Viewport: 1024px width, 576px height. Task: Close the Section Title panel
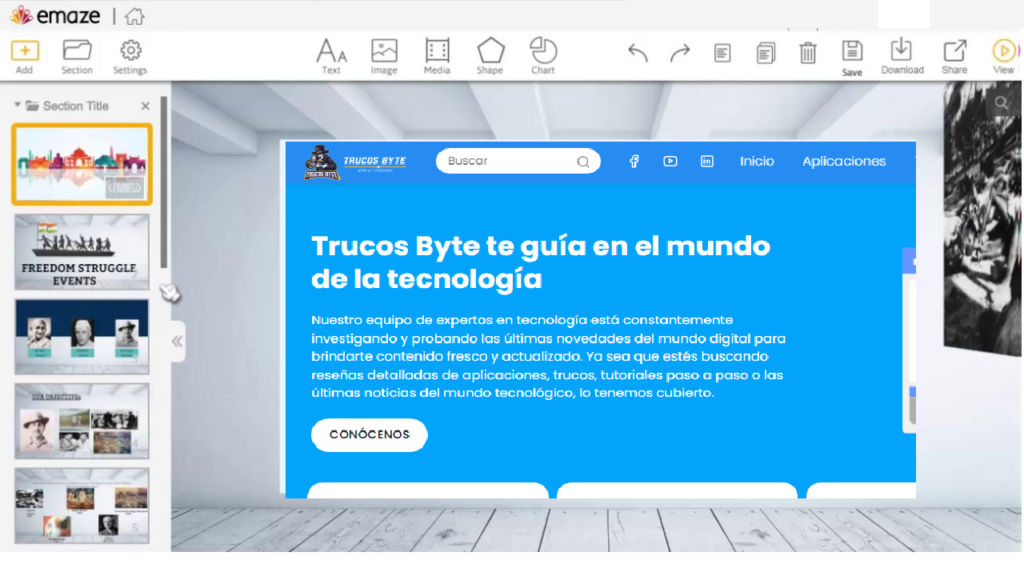tap(145, 106)
